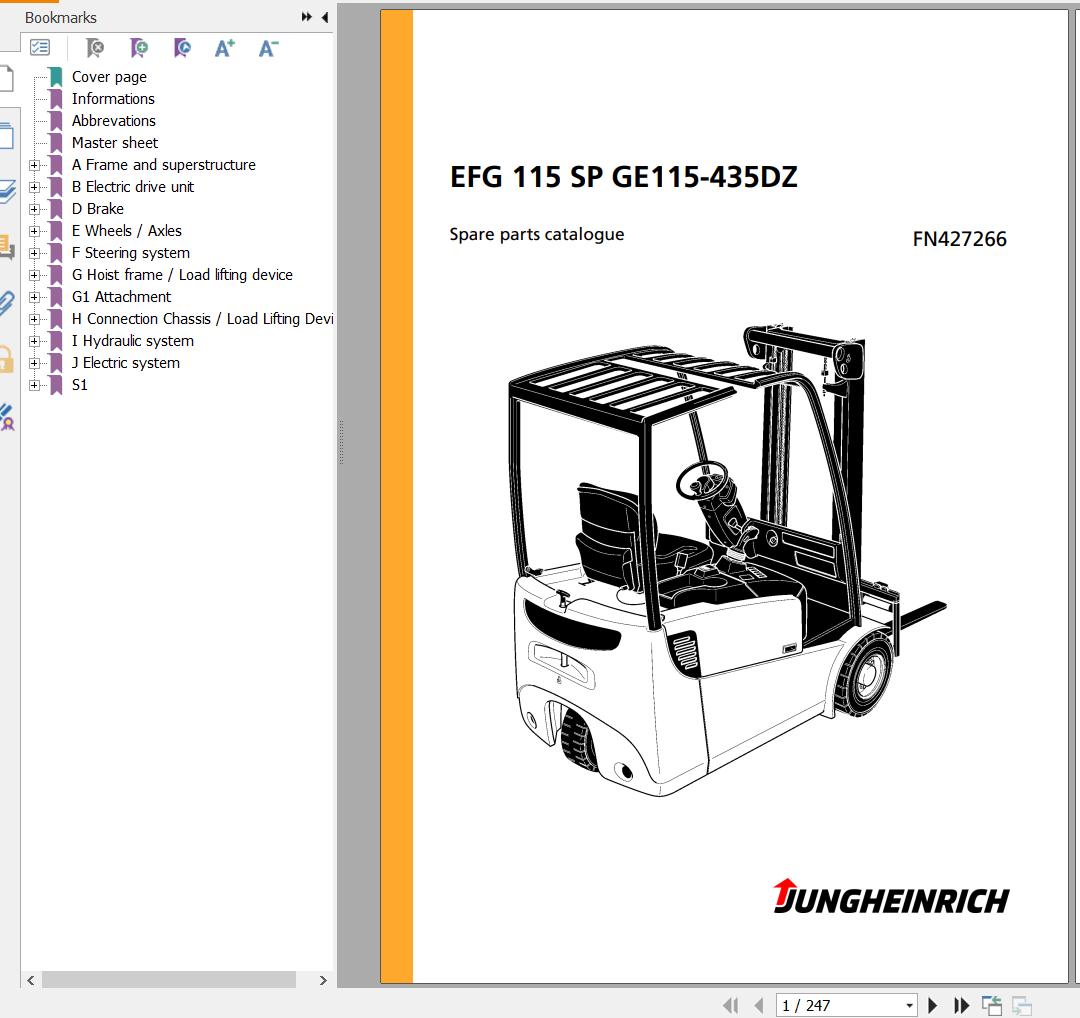
Task: Expand the E Wheels / Axles bookmark
Action: (x=34, y=231)
